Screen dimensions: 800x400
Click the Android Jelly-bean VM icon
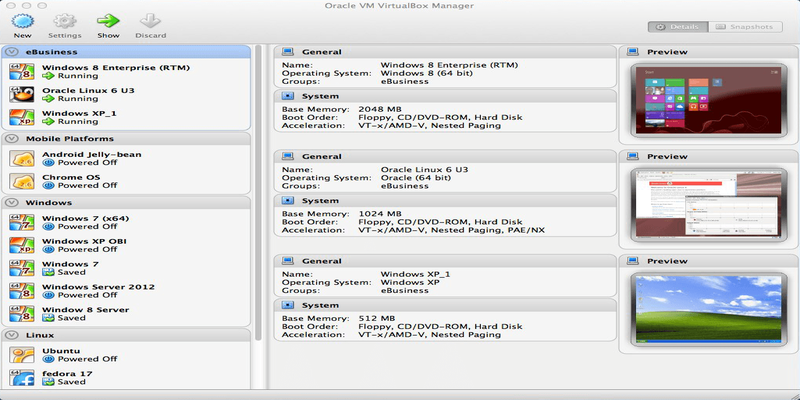point(22,158)
